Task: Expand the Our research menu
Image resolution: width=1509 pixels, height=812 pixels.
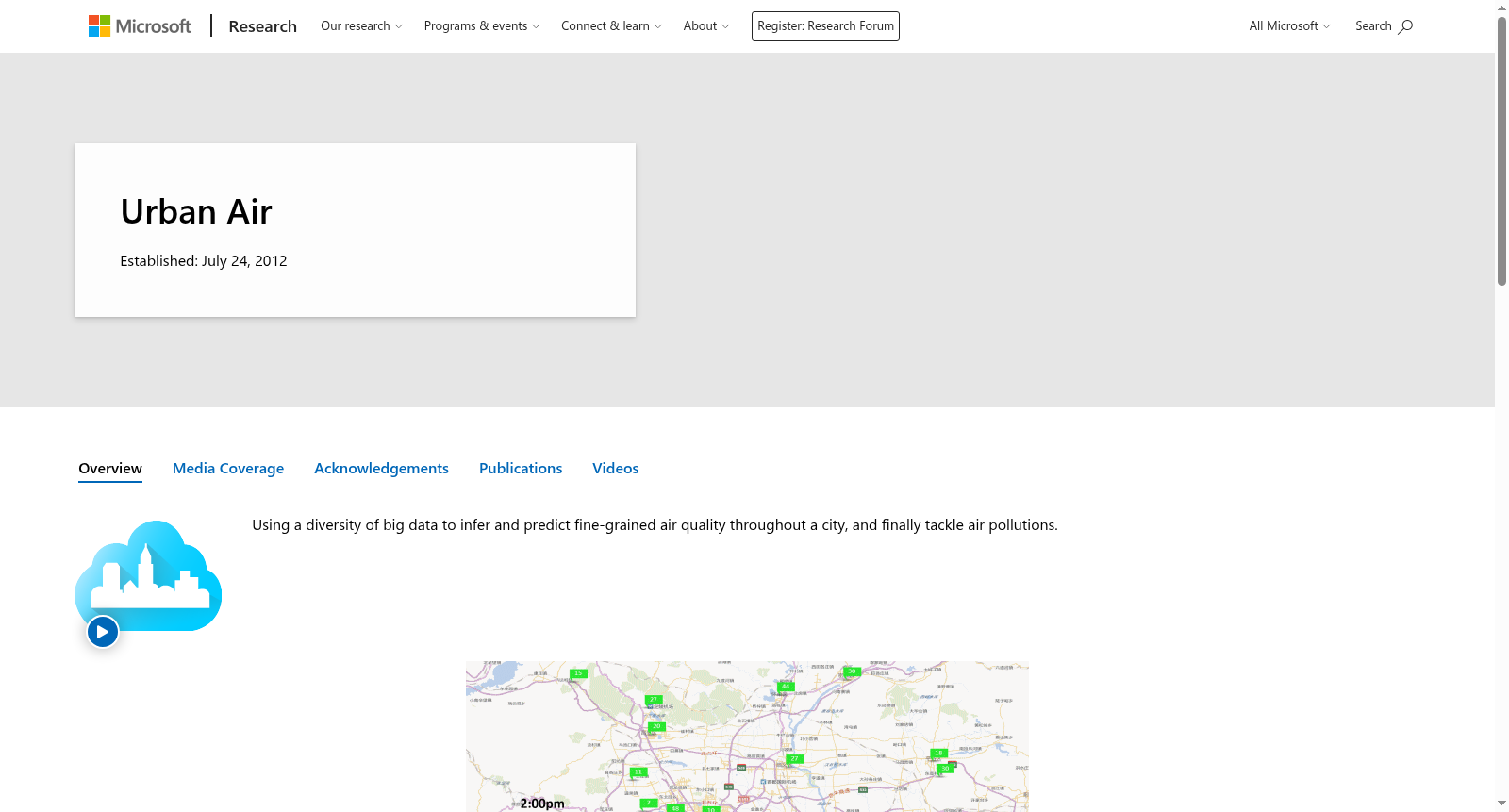Action: point(361,26)
